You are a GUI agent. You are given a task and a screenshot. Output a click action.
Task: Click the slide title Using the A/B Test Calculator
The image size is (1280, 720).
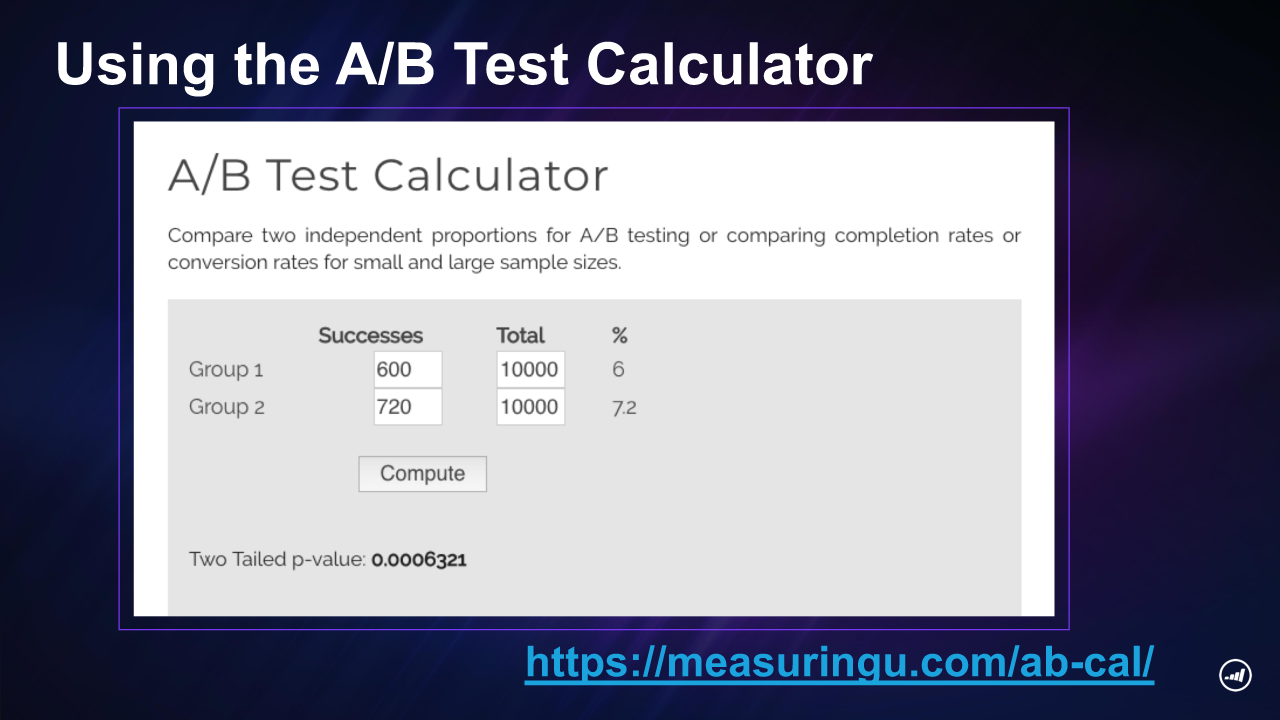464,65
